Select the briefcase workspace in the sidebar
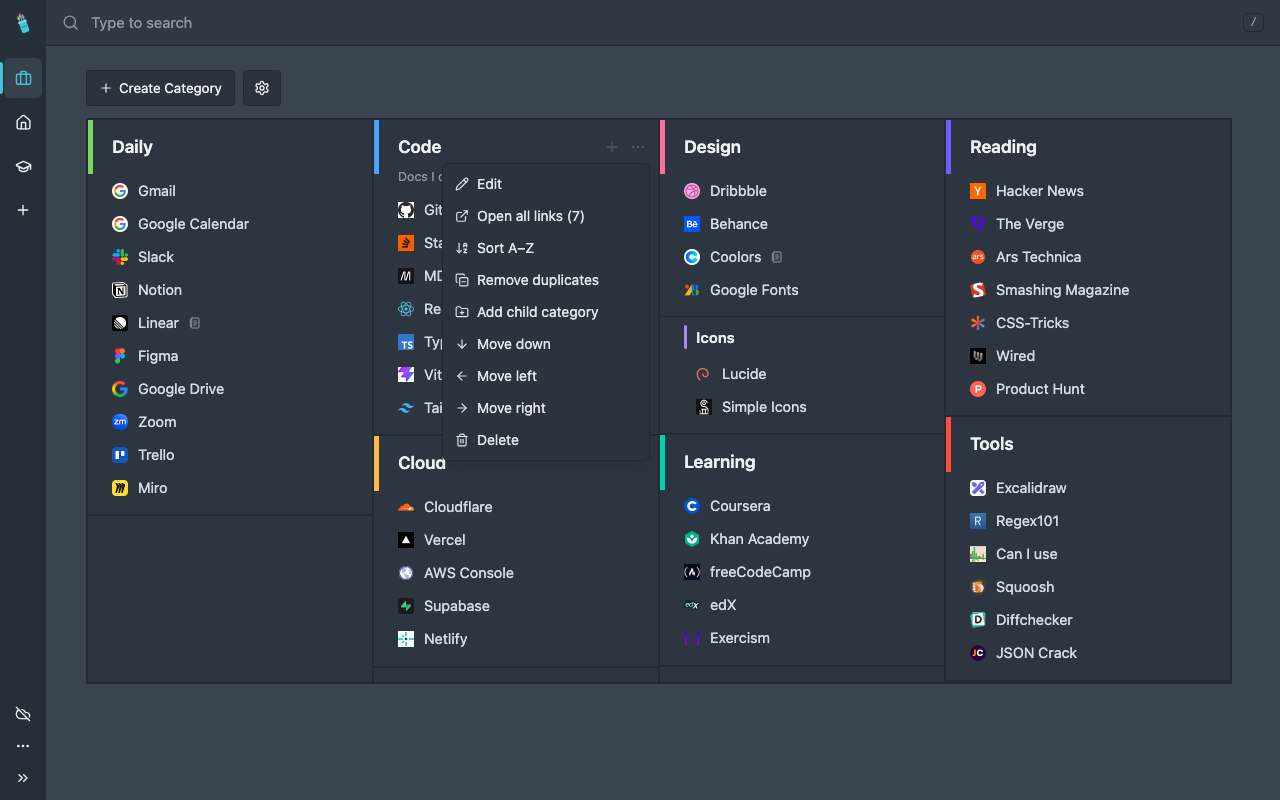 click(x=23, y=78)
